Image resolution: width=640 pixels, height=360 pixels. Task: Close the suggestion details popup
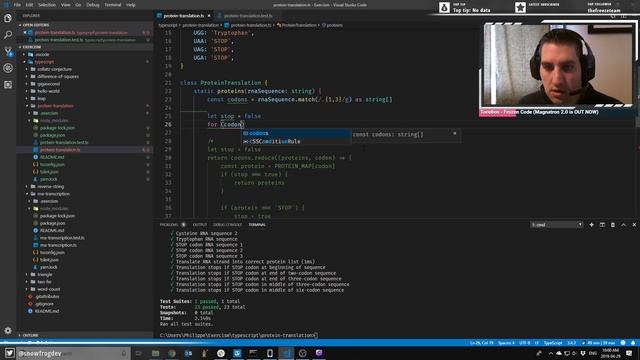[x=455, y=133]
